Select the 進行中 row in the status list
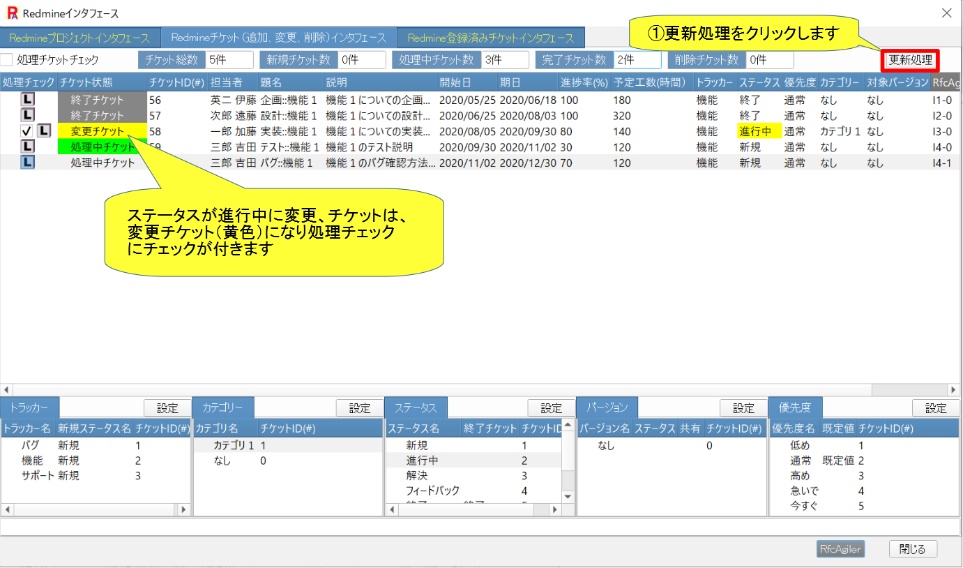Viewport: 963px width, 568px height. click(x=474, y=460)
